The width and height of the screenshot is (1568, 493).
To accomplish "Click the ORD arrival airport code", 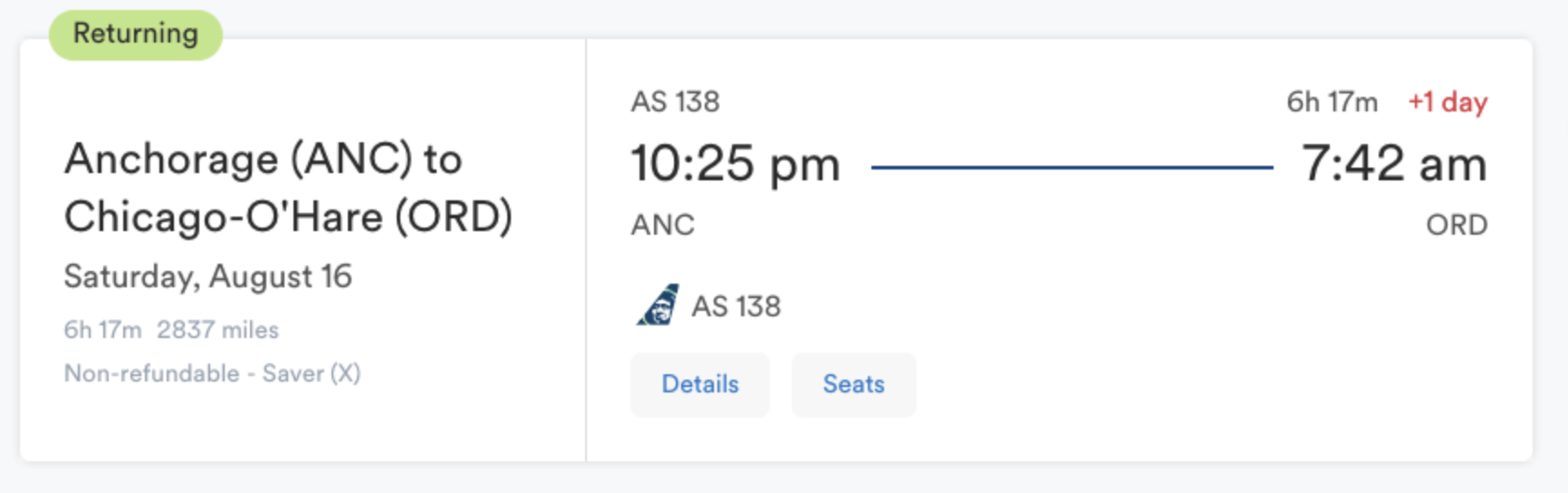I will click(x=1456, y=225).
